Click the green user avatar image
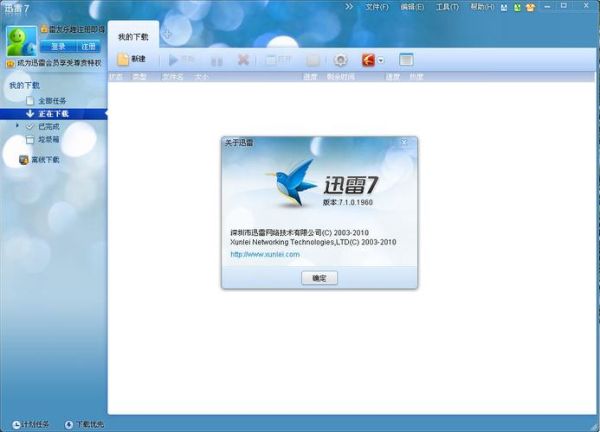The height and width of the screenshot is (432, 600). 20,39
